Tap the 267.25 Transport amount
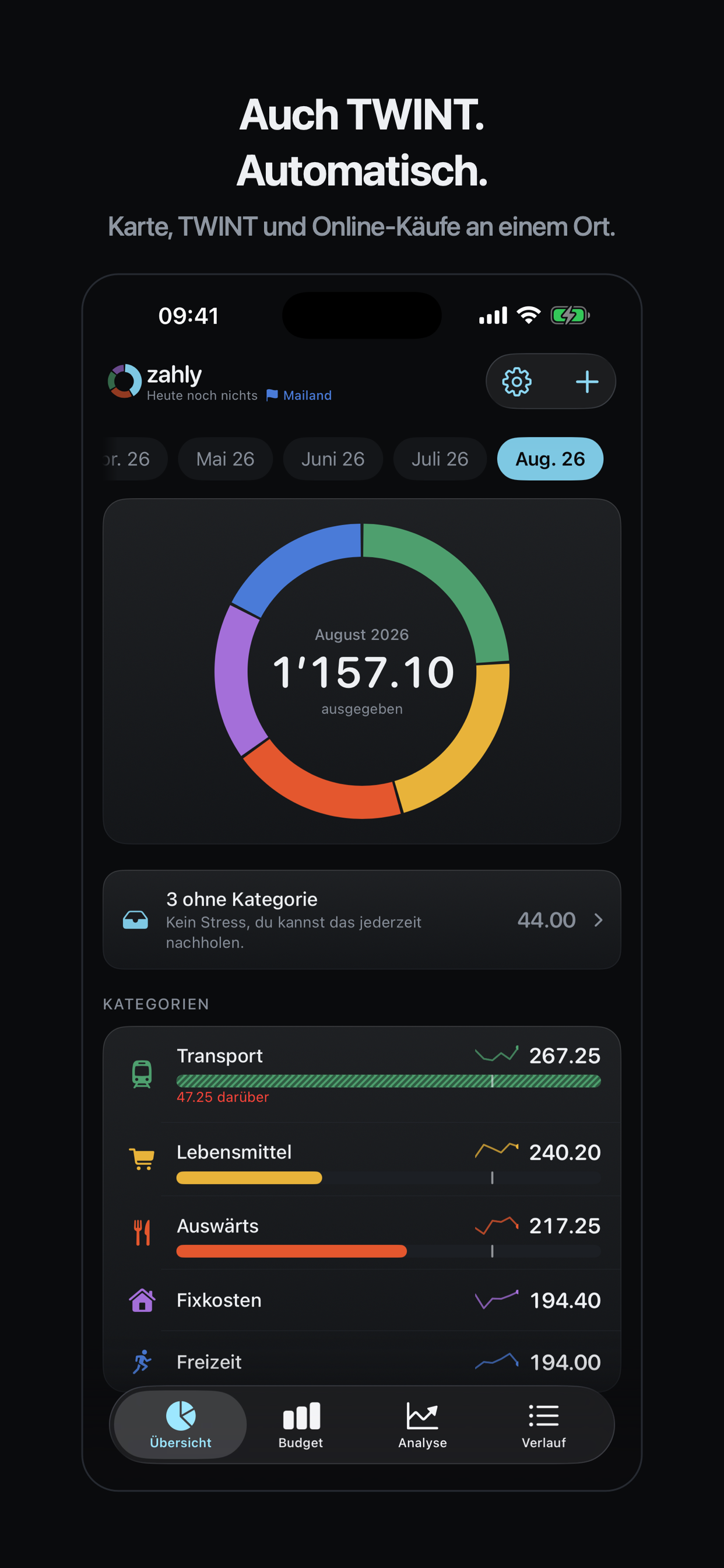Image resolution: width=724 pixels, height=1568 pixels. 565,1055
